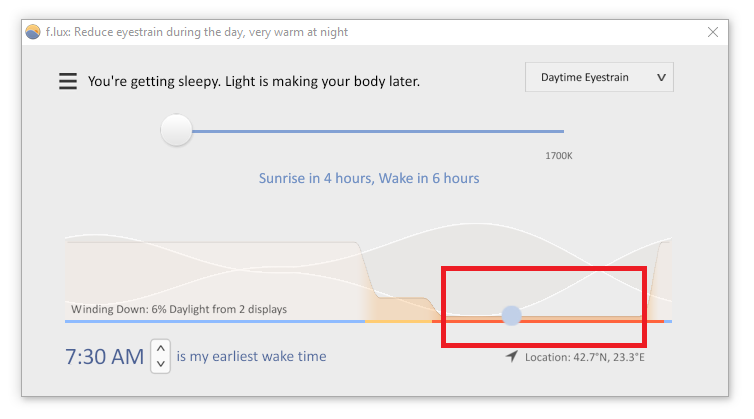Image resolution: width=754 pixels, height=419 pixels.
Task: Click the blue color temperature slider track
Action: click(x=378, y=131)
